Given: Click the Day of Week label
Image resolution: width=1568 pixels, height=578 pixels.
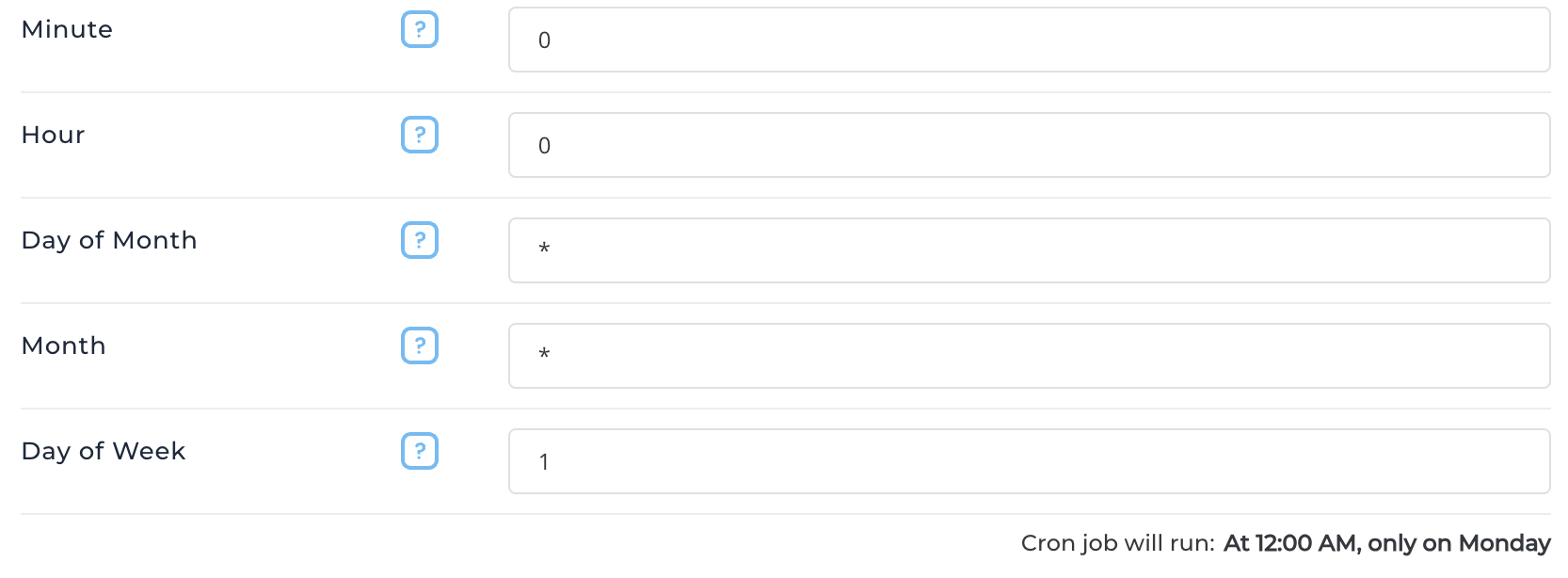Looking at the screenshot, I should [103, 451].
